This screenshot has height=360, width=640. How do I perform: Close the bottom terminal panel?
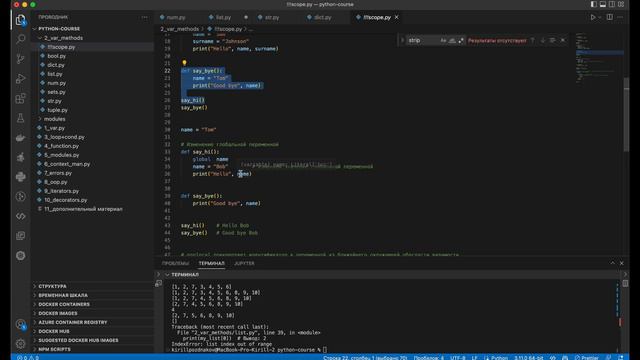click(x=622, y=263)
